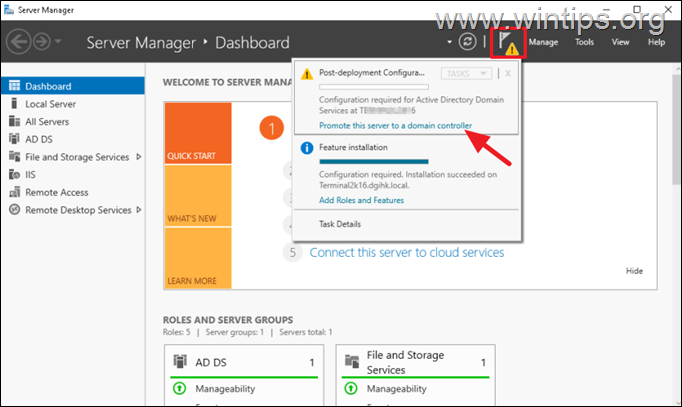
Task: Click the Post-deployment Configuration progress bar
Action: point(374,87)
